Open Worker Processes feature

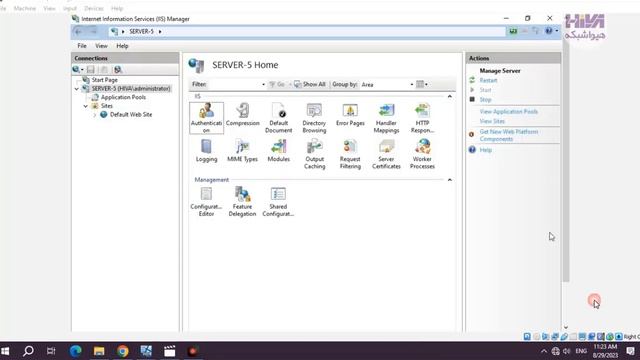click(422, 154)
